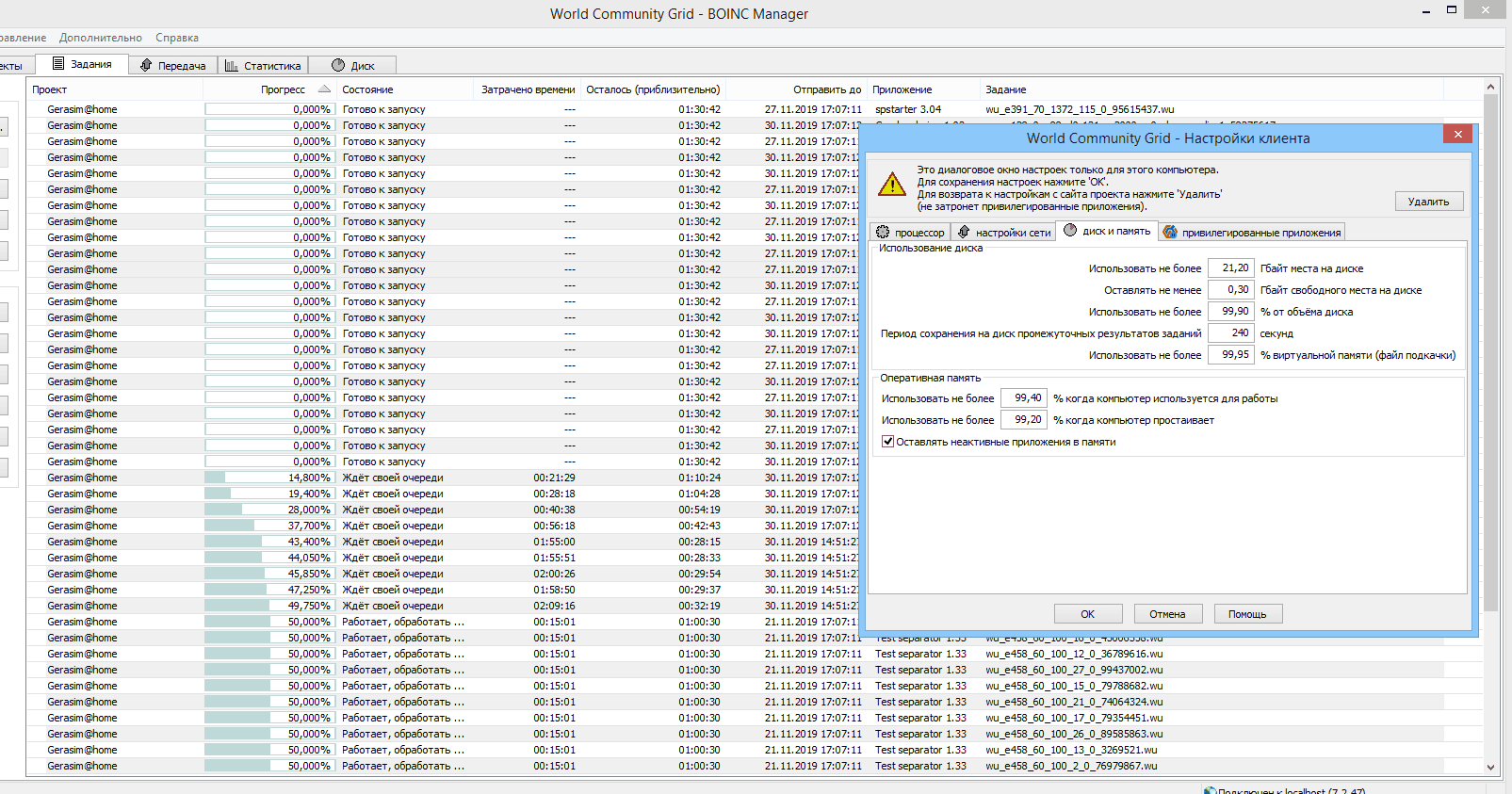The height and width of the screenshot is (794, 1512).
Task: Edit the 0,30 Гбайт free space field
Action: coord(1231,289)
